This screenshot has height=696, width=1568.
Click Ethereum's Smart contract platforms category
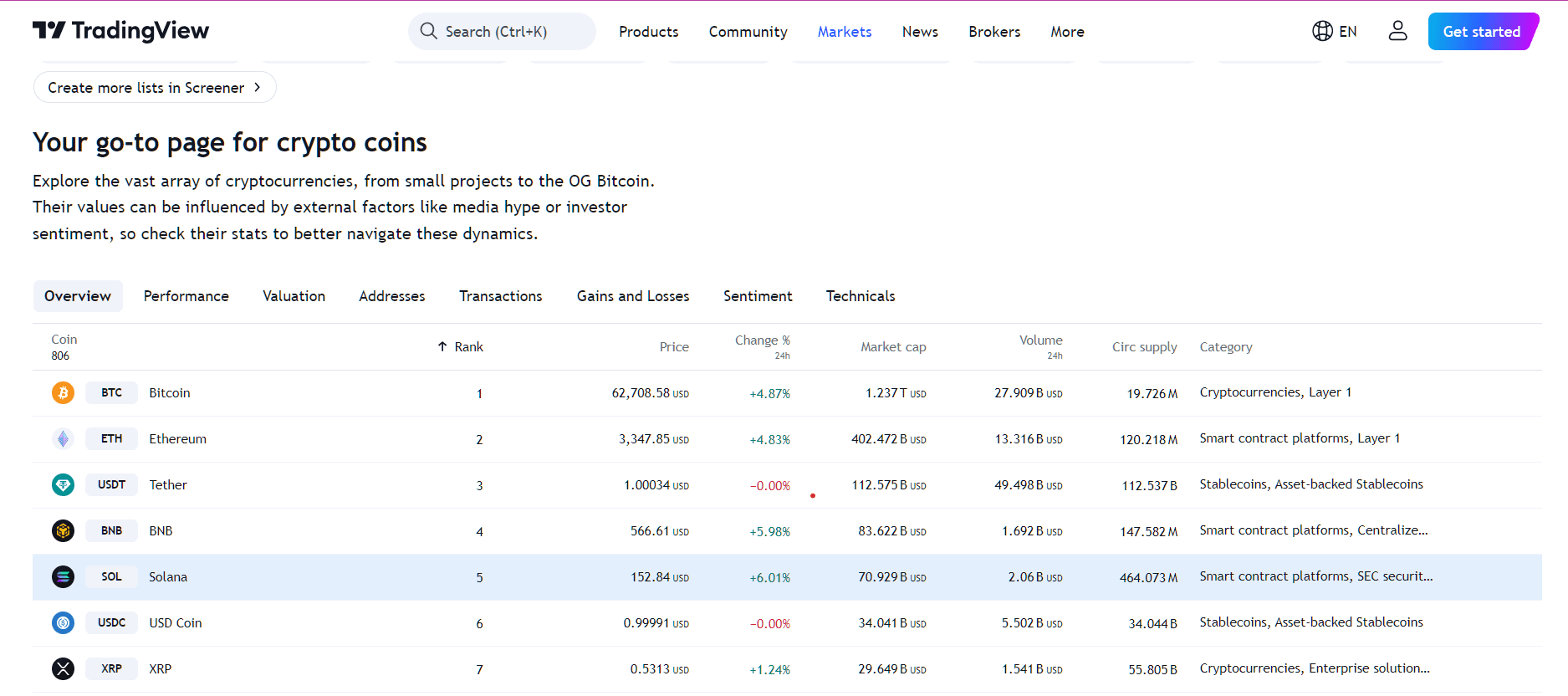[1300, 438]
